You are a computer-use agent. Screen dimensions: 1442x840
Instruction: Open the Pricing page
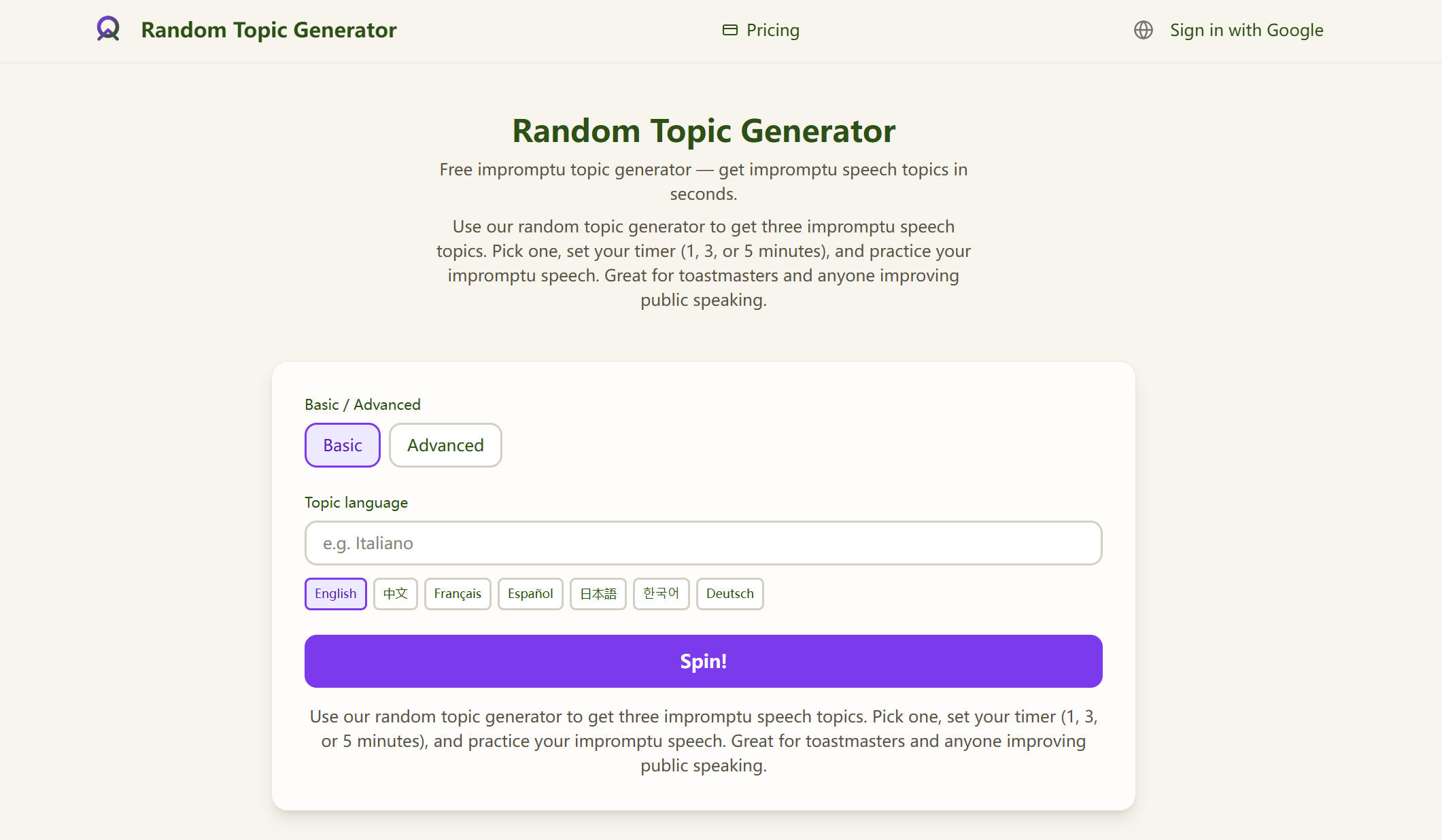773,30
